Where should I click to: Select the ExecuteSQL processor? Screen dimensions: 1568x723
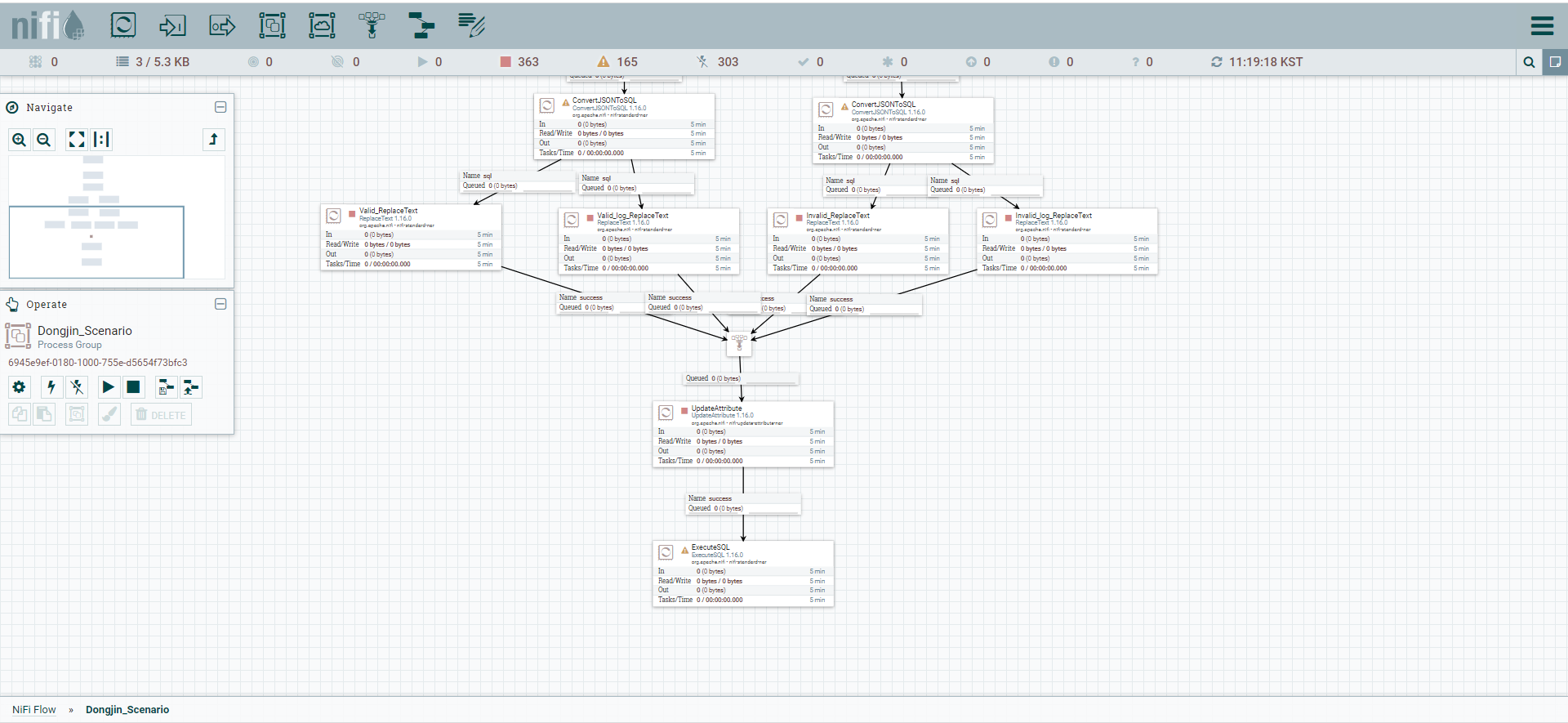[x=743, y=573]
